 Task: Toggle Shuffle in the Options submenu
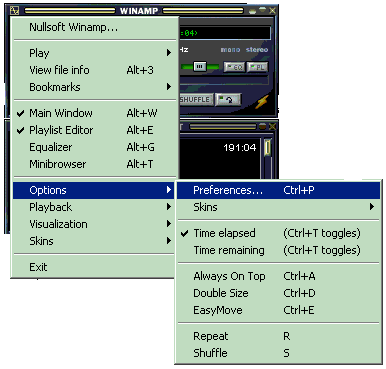click(x=278, y=353)
